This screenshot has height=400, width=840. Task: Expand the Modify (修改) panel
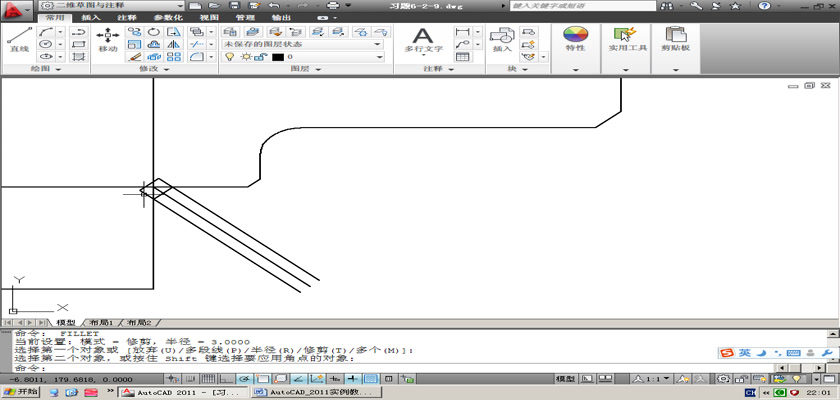point(154,69)
